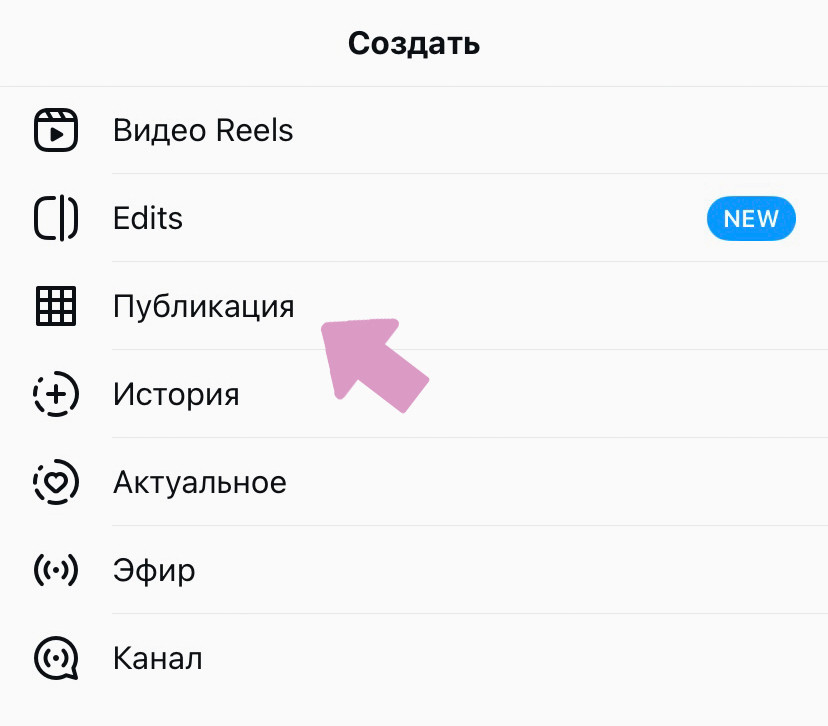The image size is (828, 726).
Task: Click the Создать header title
Action: [413, 43]
